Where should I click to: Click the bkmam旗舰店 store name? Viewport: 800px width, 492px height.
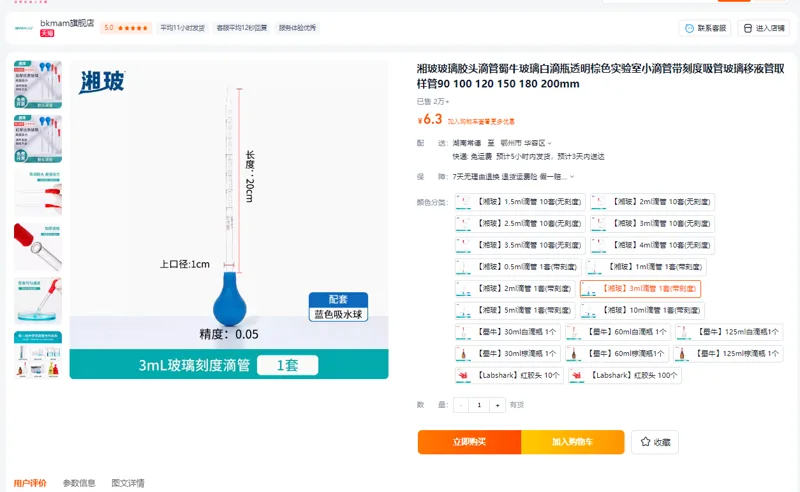(67, 23)
